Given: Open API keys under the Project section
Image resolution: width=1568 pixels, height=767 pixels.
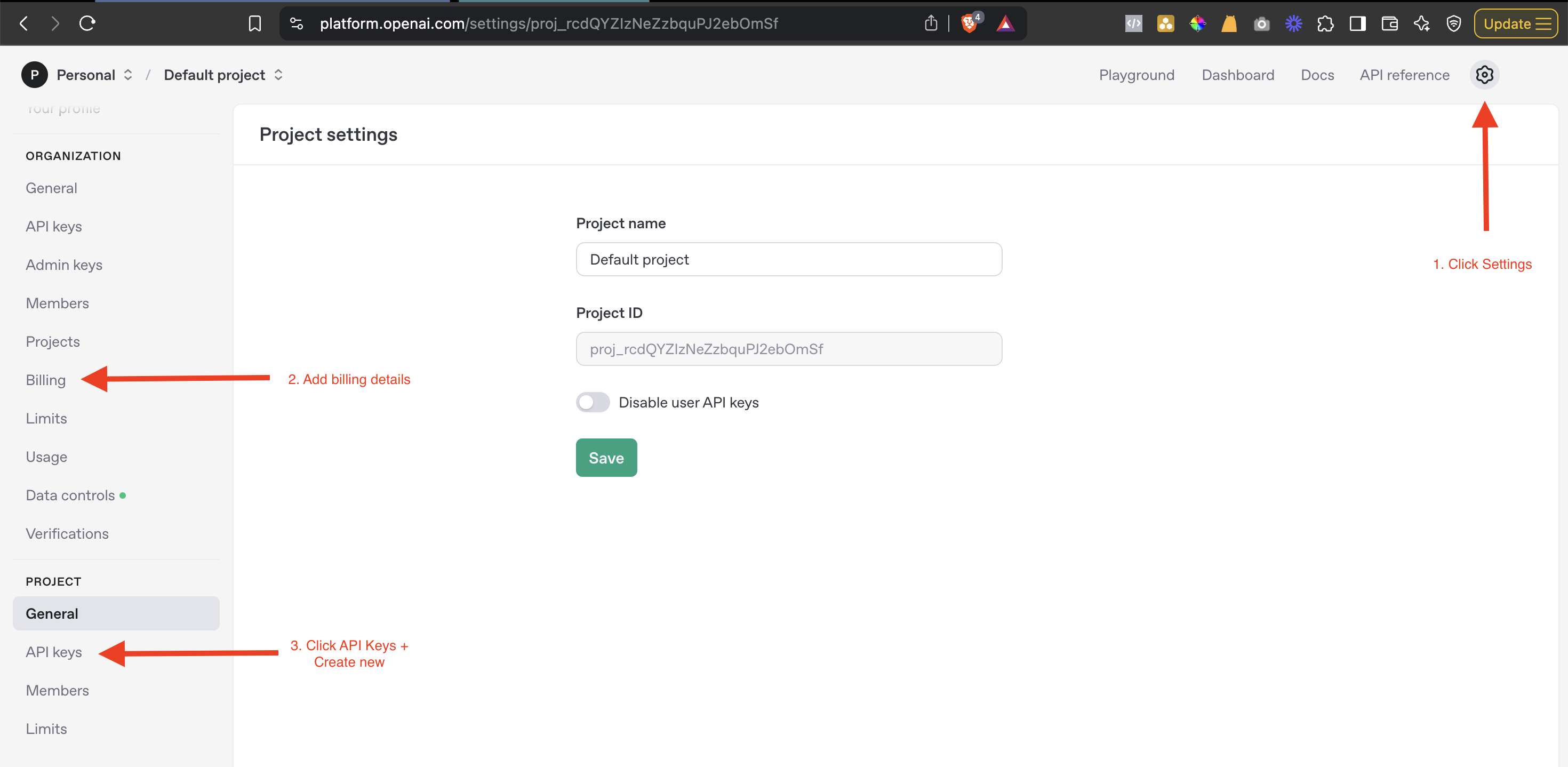Looking at the screenshot, I should pos(53,652).
